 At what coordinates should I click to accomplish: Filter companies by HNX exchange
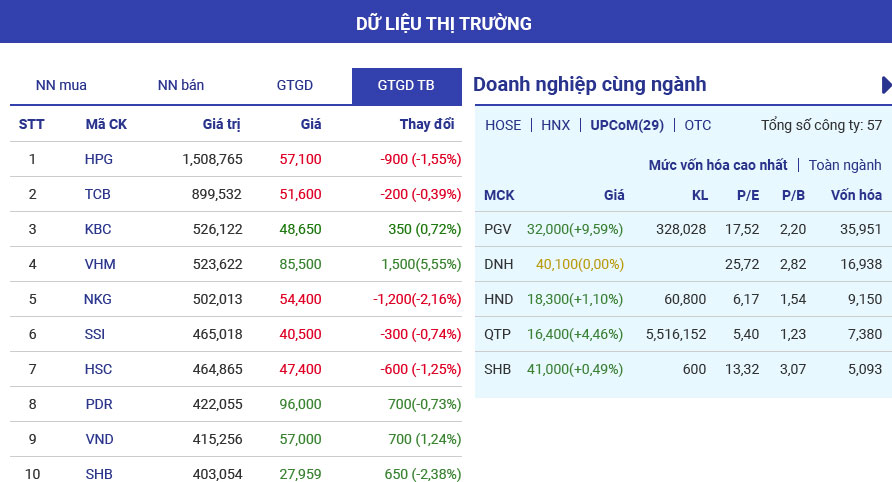[x=555, y=125]
